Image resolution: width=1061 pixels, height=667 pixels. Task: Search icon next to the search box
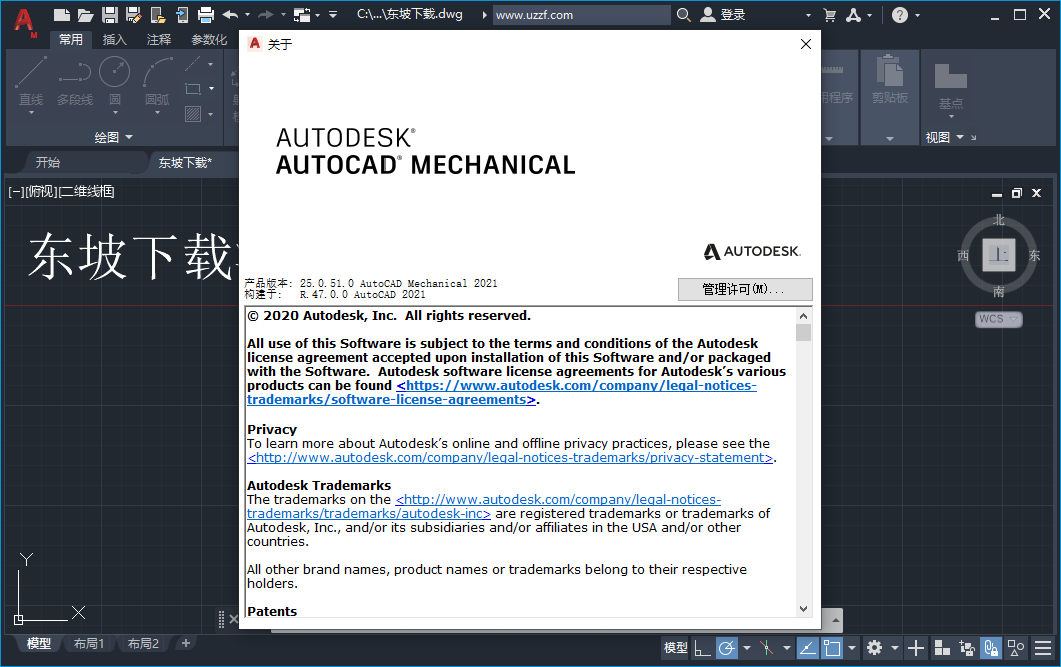tap(683, 14)
